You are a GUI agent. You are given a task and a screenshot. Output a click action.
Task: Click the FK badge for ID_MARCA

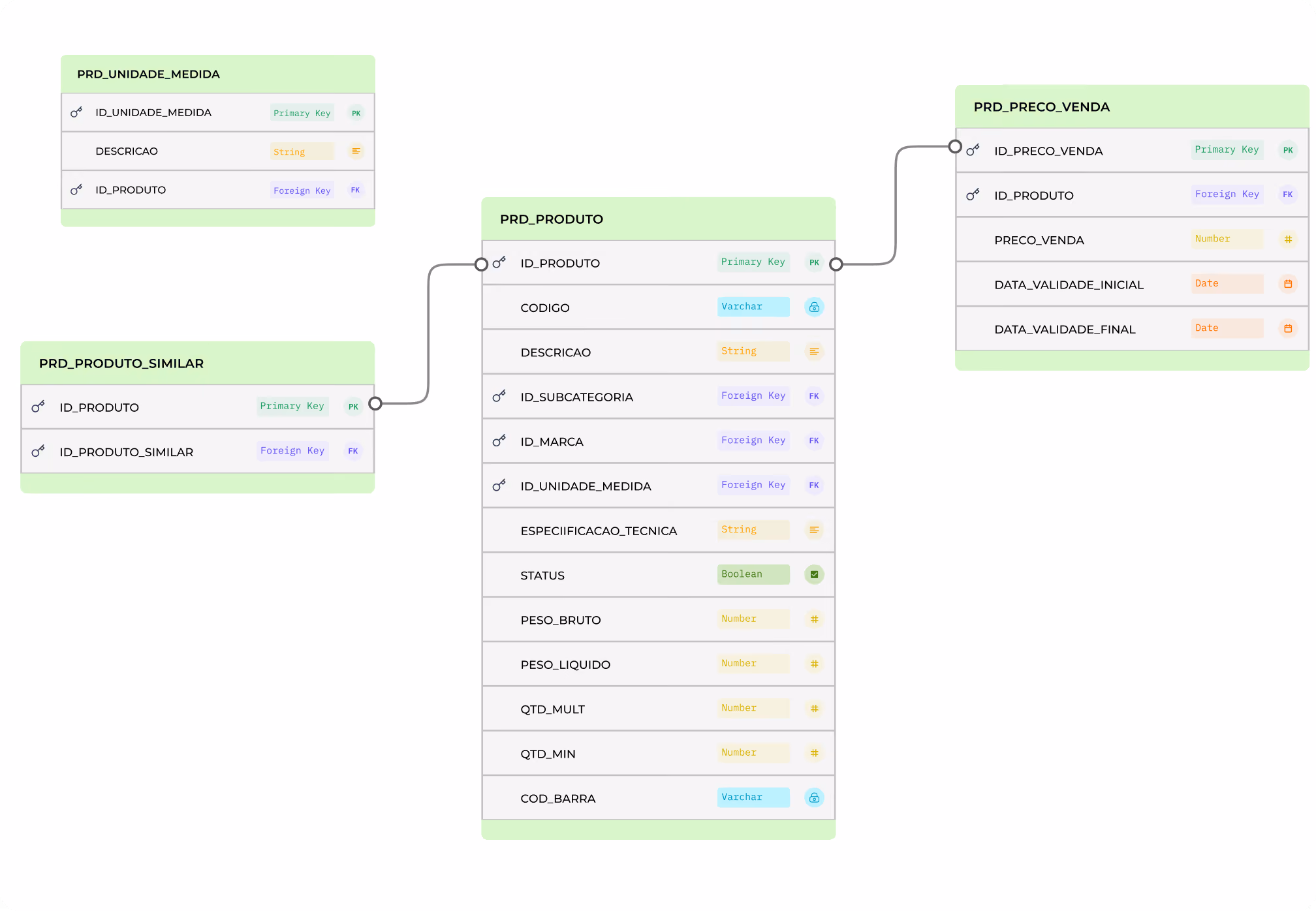(814, 440)
